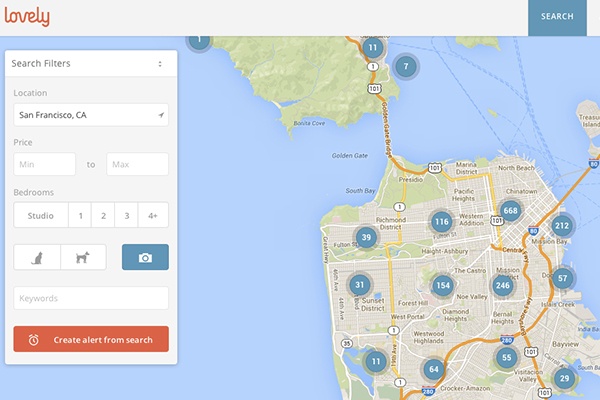The height and width of the screenshot is (400, 600).
Task: Click the Sunset District map label
Action: [373, 304]
